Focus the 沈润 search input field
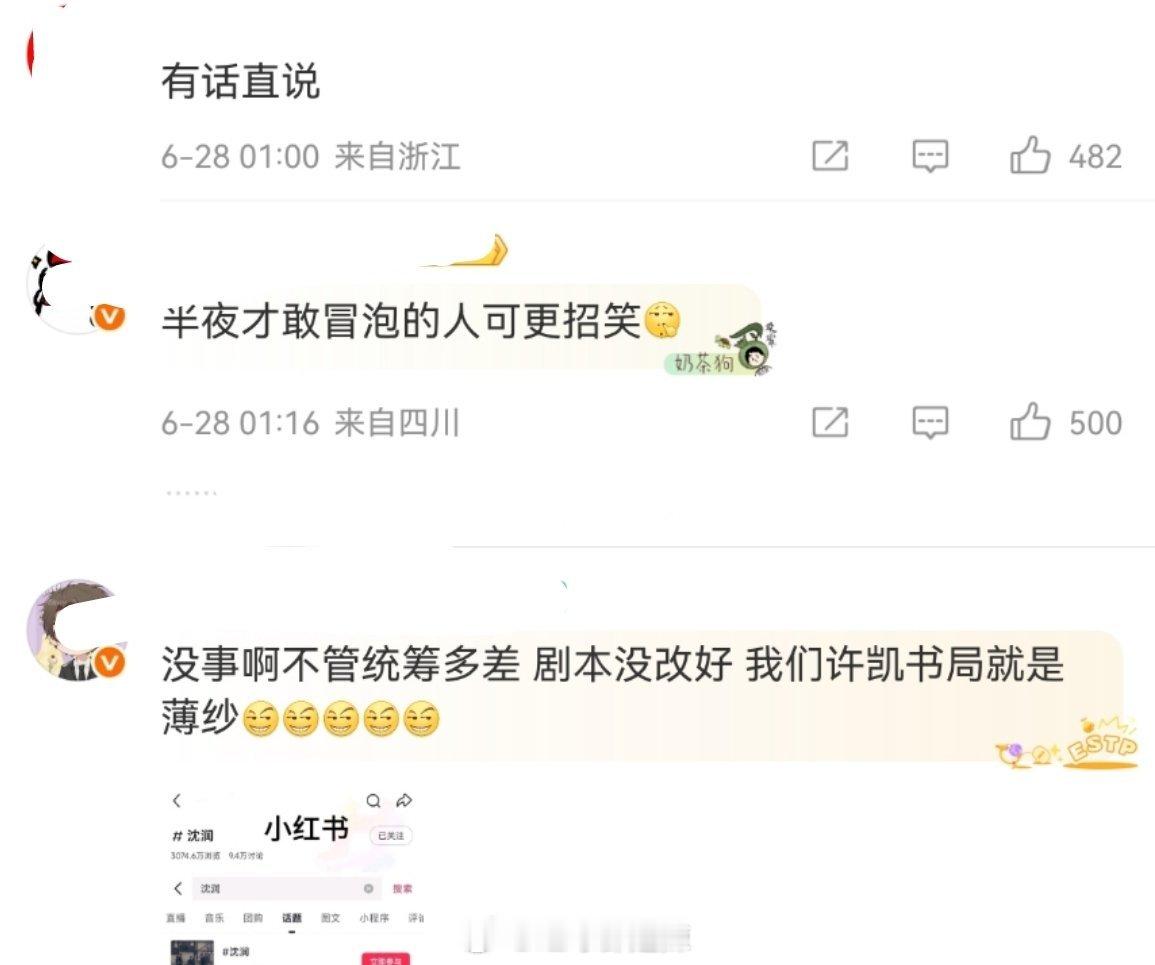Image resolution: width=1155 pixels, height=965 pixels. coord(287,888)
